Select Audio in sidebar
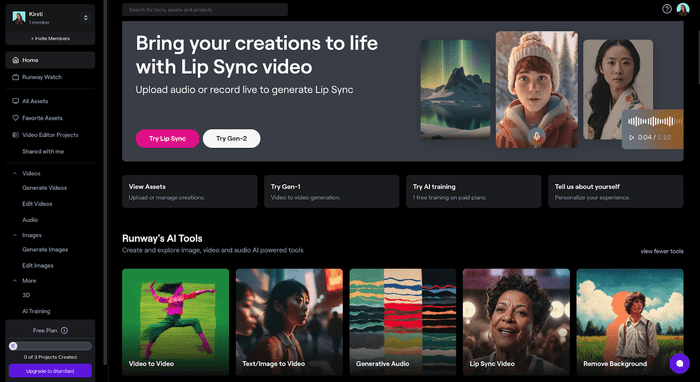The width and height of the screenshot is (700, 382). pyautogui.click(x=30, y=220)
